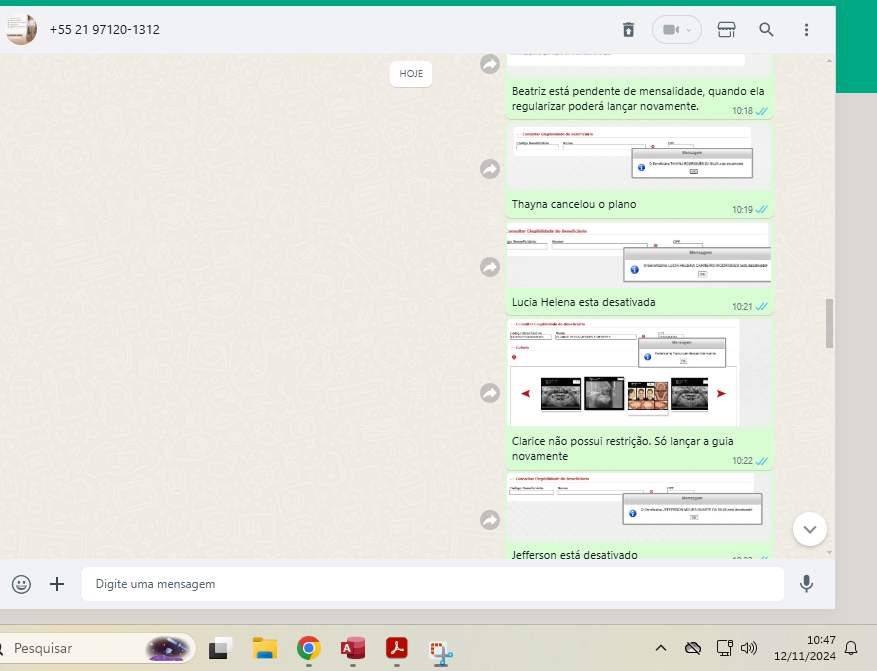Open the store catalog icon in the chat header
Viewport: 877px width, 671px height.
point(726,30)
